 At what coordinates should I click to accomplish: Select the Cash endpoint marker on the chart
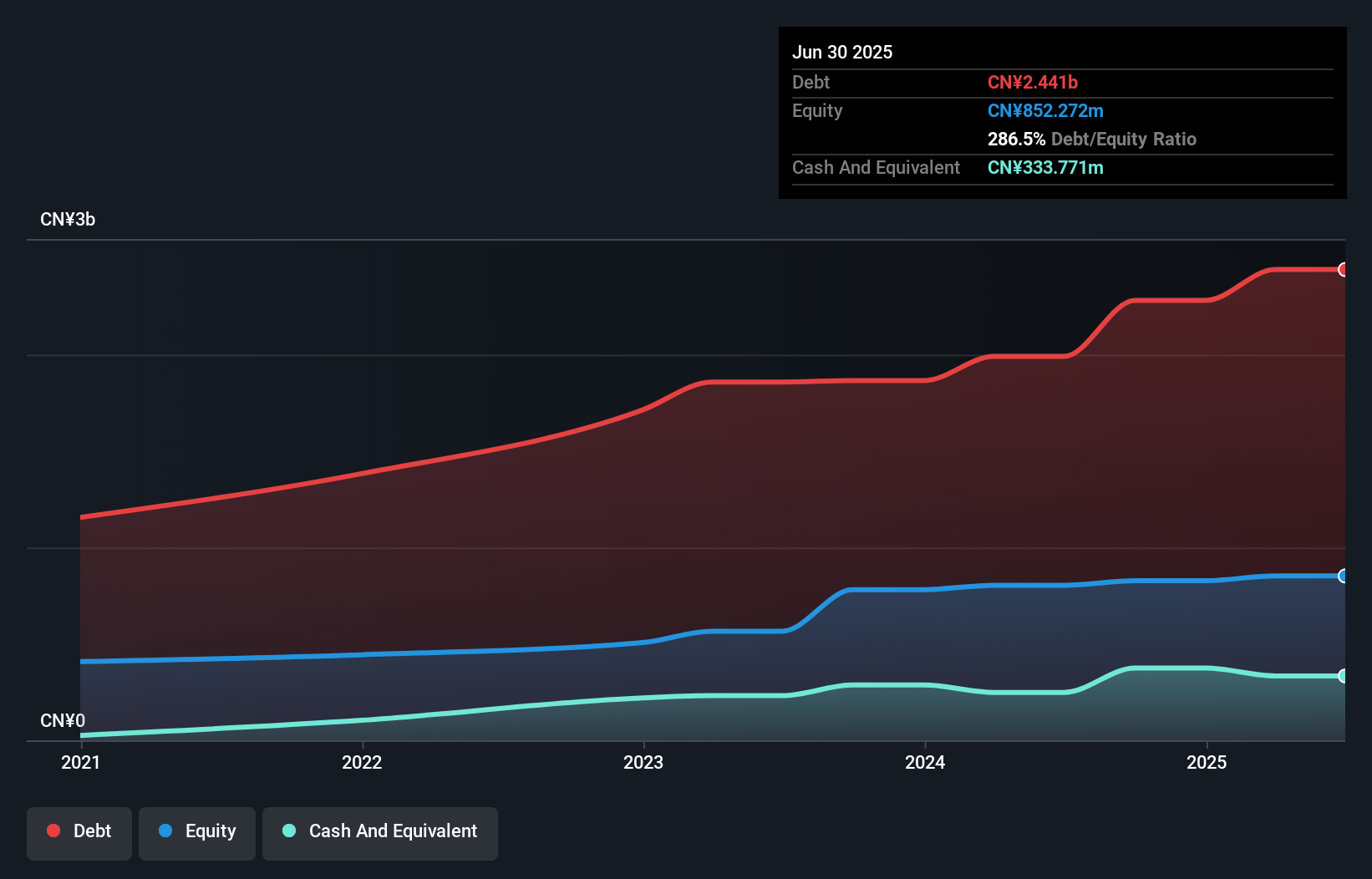coord(1342,675)
